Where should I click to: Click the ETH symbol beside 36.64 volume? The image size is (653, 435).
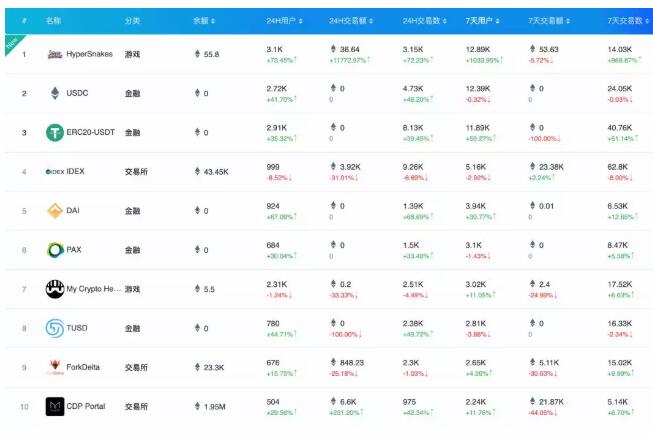click(333, 49)
